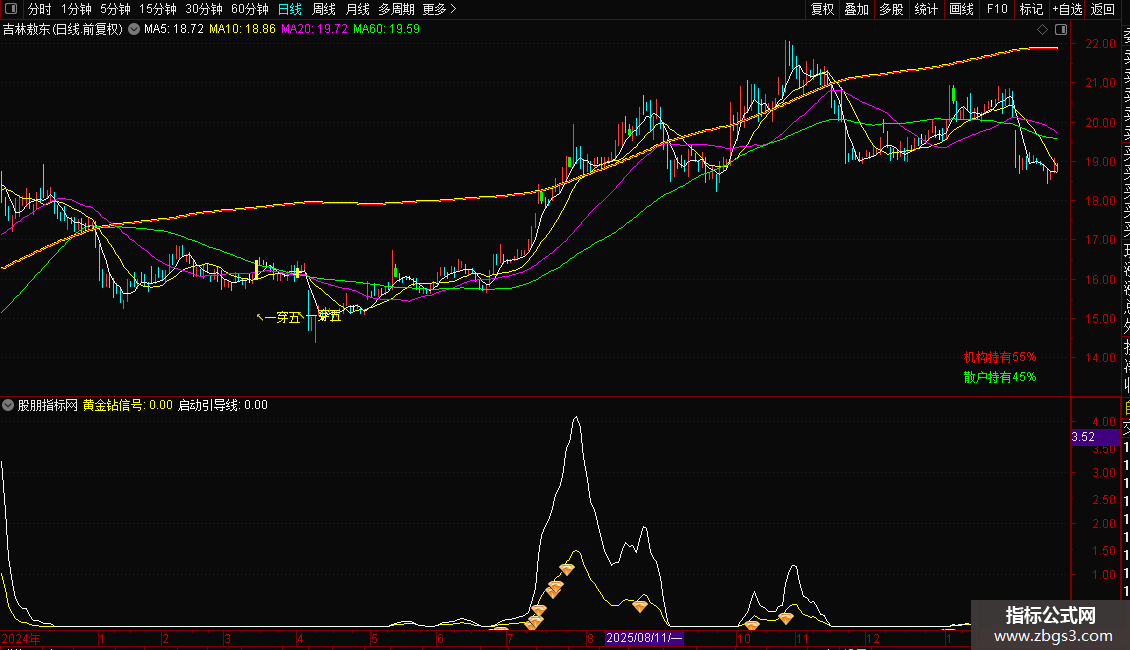Click the golden diamond signal near July peak
Screen dimensions: 1130x650
click(x=566, y=569)
